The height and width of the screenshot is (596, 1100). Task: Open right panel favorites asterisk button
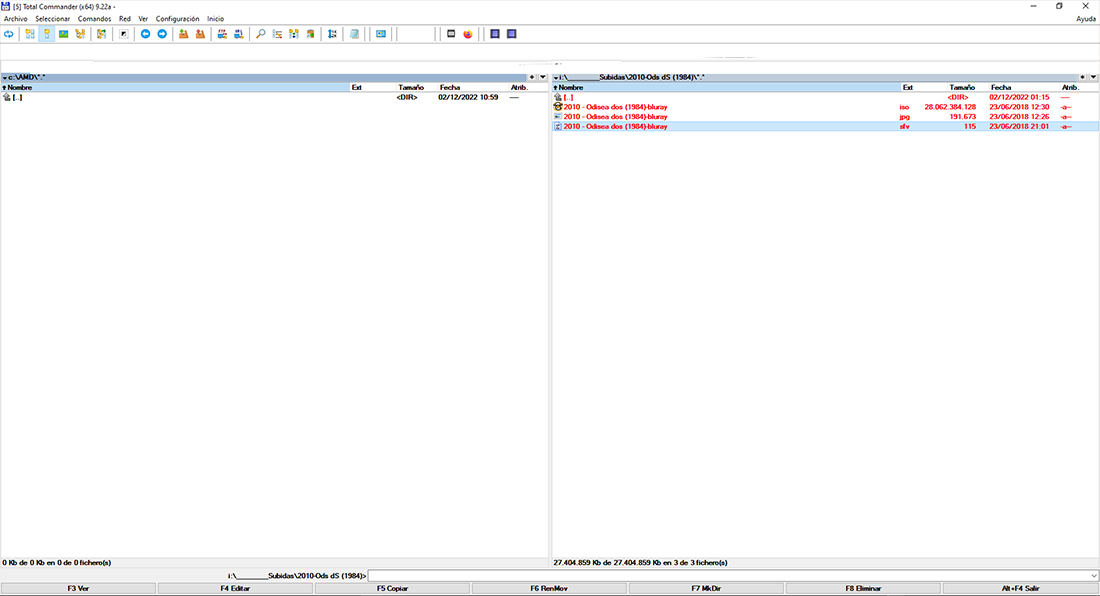pos(1082,77)
